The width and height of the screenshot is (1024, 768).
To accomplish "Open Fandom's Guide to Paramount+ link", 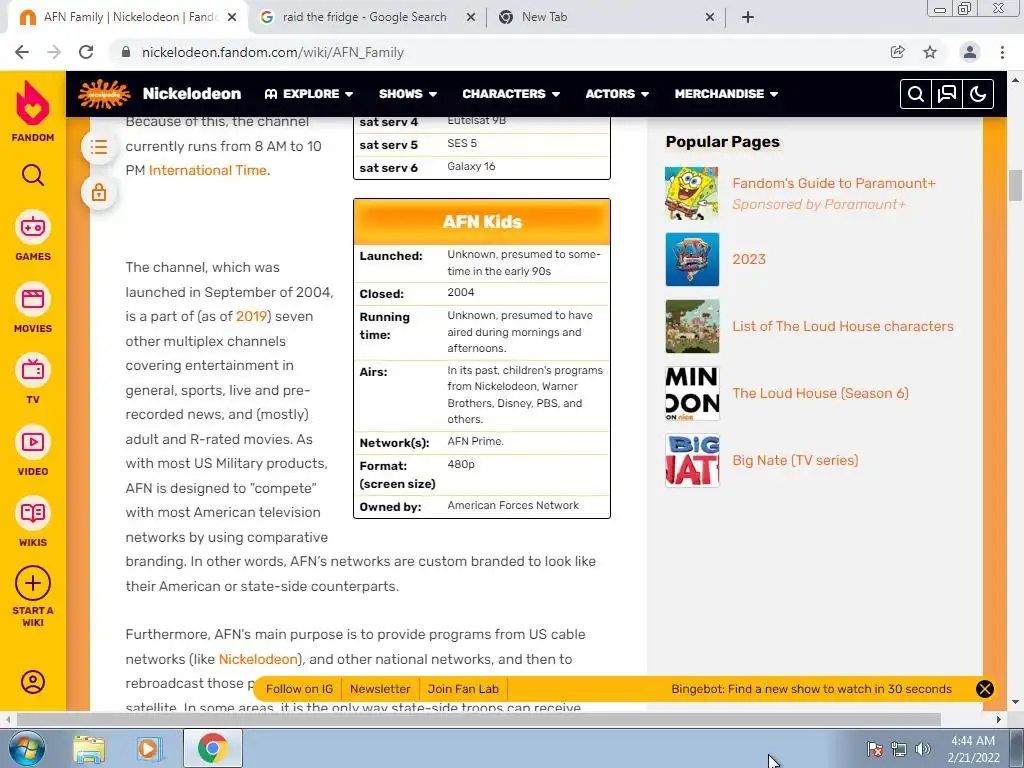I will (834, 183).
